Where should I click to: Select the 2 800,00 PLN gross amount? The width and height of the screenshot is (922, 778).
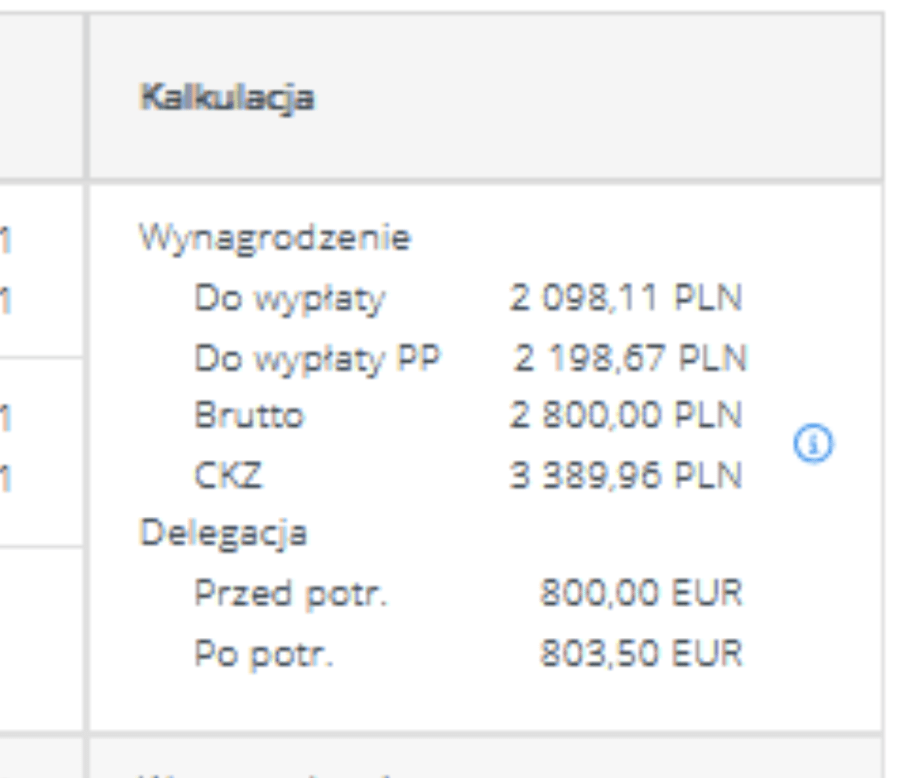(627, 416)
